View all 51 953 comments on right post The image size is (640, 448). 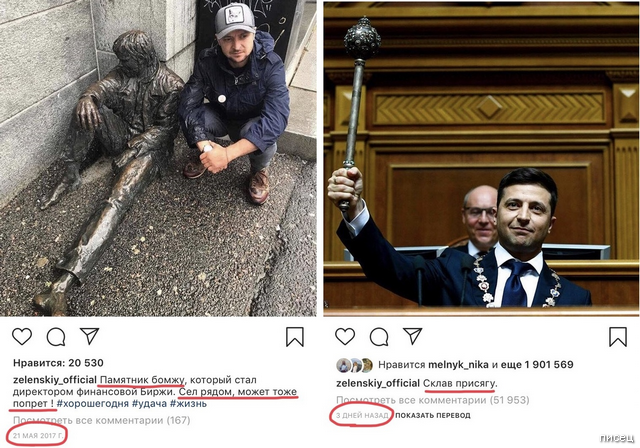[x=433, y=400]
